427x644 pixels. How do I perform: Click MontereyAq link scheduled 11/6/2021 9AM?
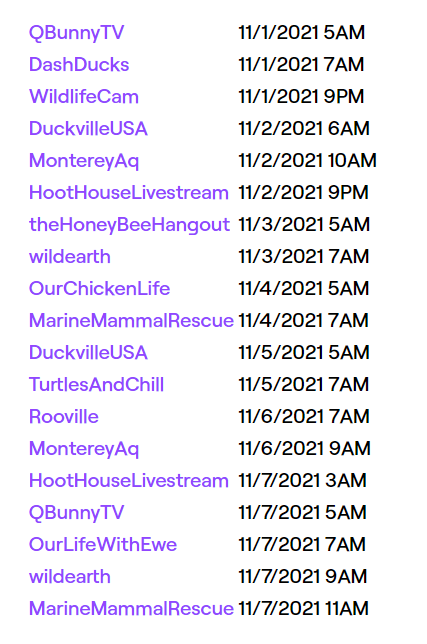(84, 450)
